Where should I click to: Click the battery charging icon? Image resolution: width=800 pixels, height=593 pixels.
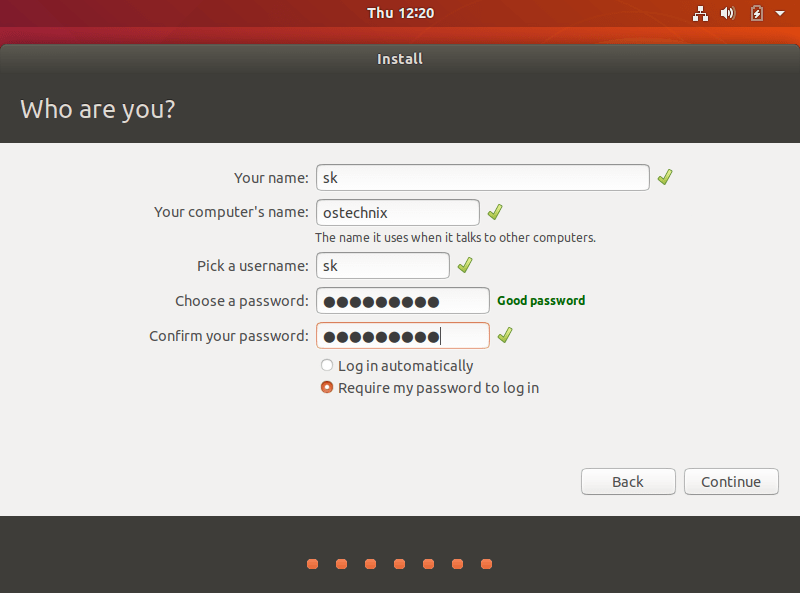click(x=757, y=13)
